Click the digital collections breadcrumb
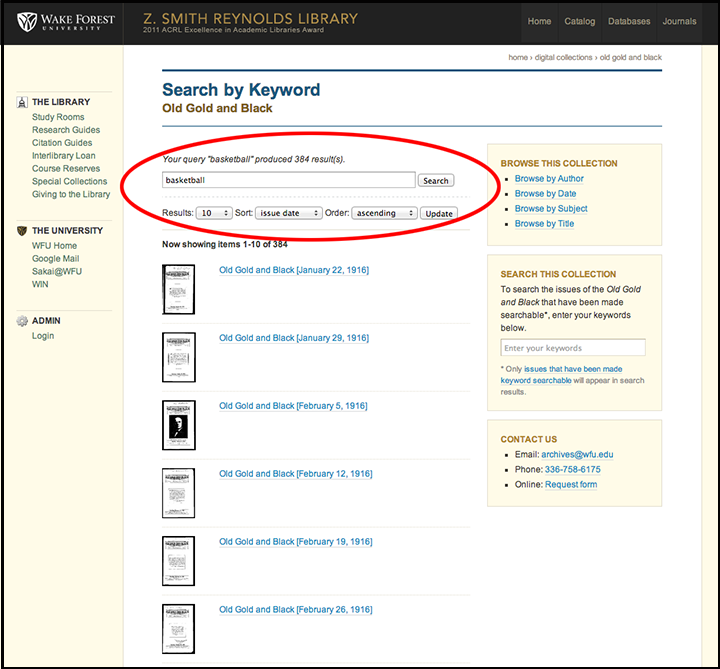720x669 pixels. tap(563, 57)
